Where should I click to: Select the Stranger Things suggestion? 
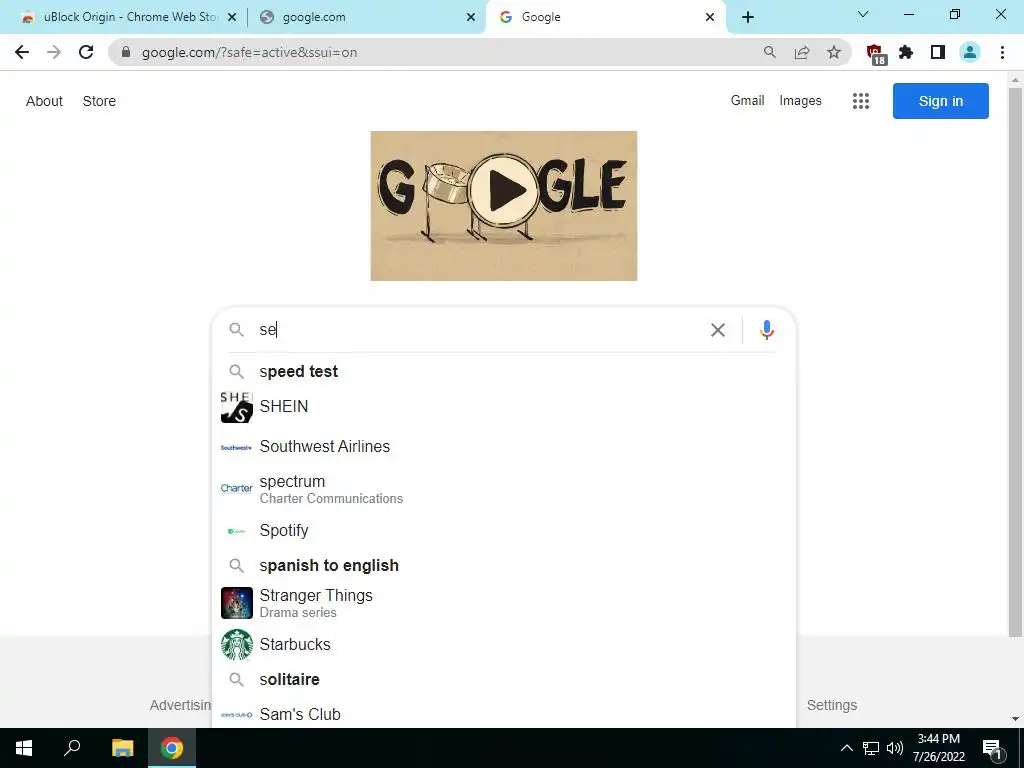click(504, 603)
